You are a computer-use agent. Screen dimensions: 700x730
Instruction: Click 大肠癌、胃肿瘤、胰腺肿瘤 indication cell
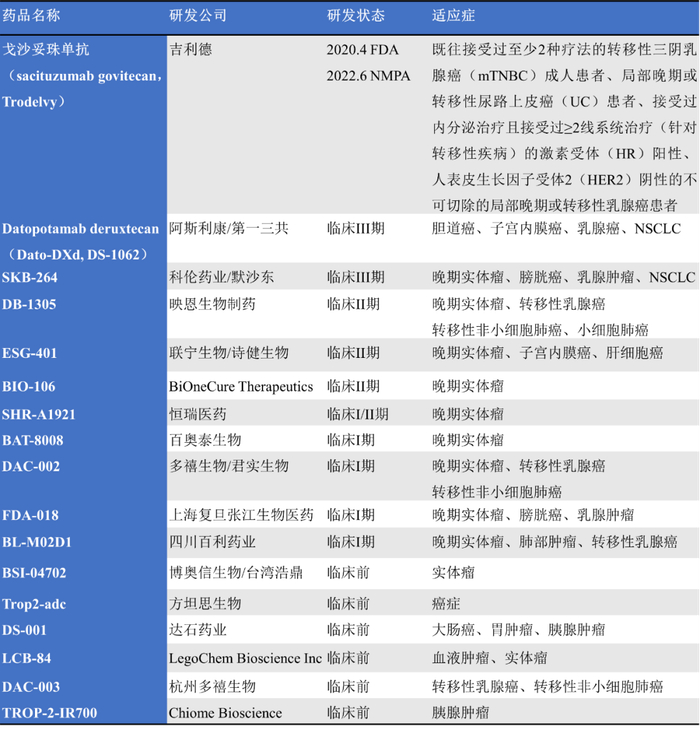[518, 630]
